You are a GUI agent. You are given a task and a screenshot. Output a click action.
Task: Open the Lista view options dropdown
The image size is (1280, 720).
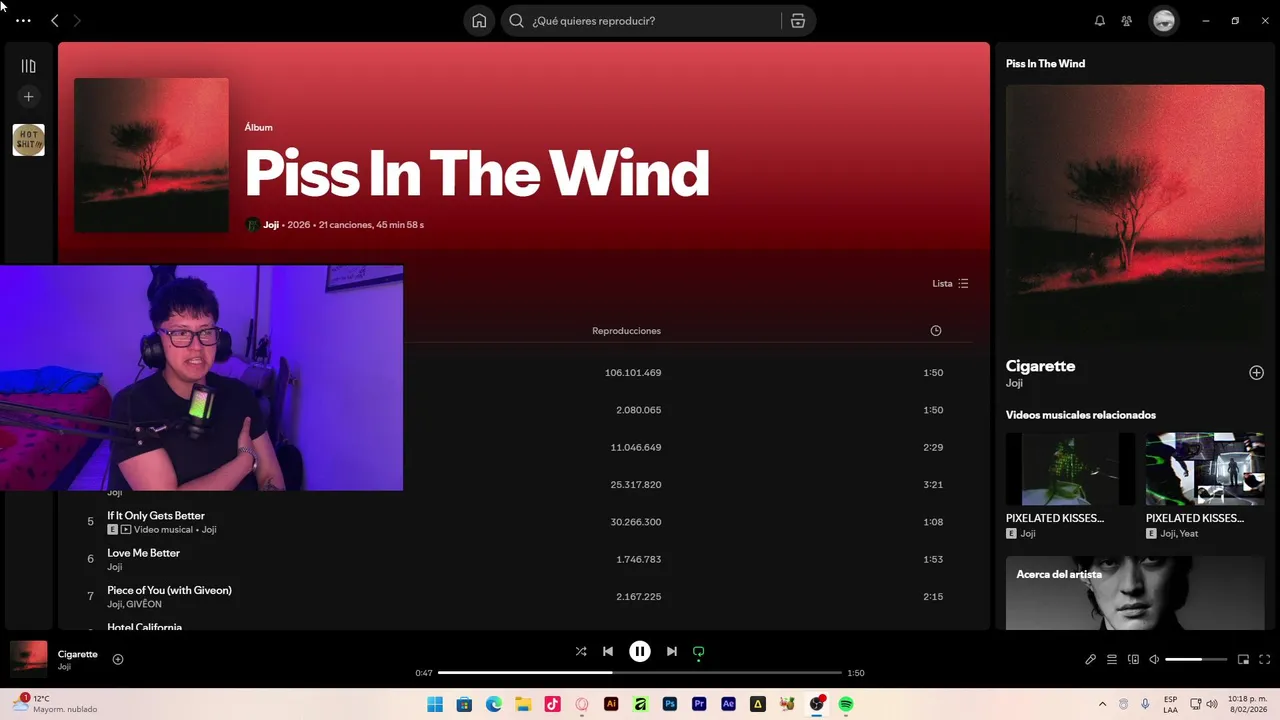click(x=950, y=283)
